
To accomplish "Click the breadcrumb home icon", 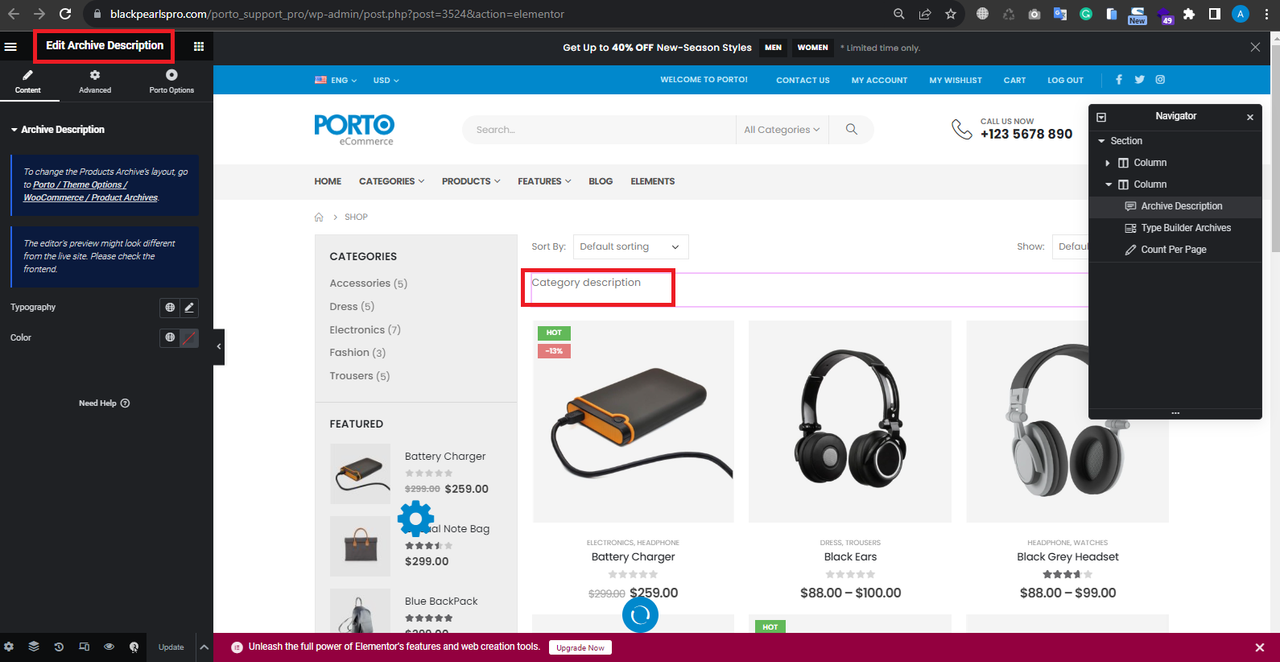I will coord(319,217).
